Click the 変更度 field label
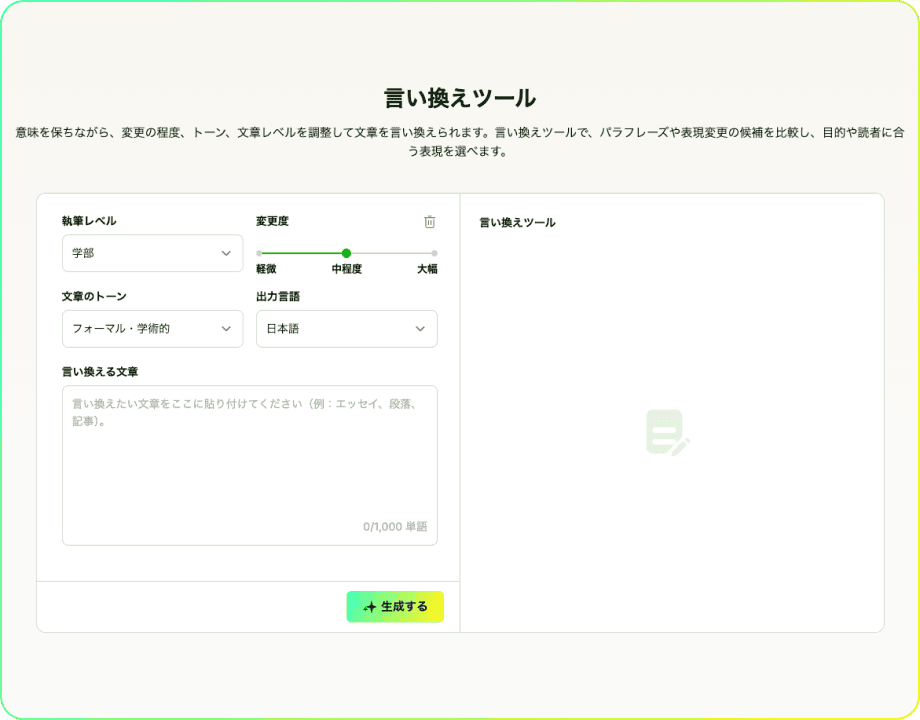920x720 pixels. (272, 221)
